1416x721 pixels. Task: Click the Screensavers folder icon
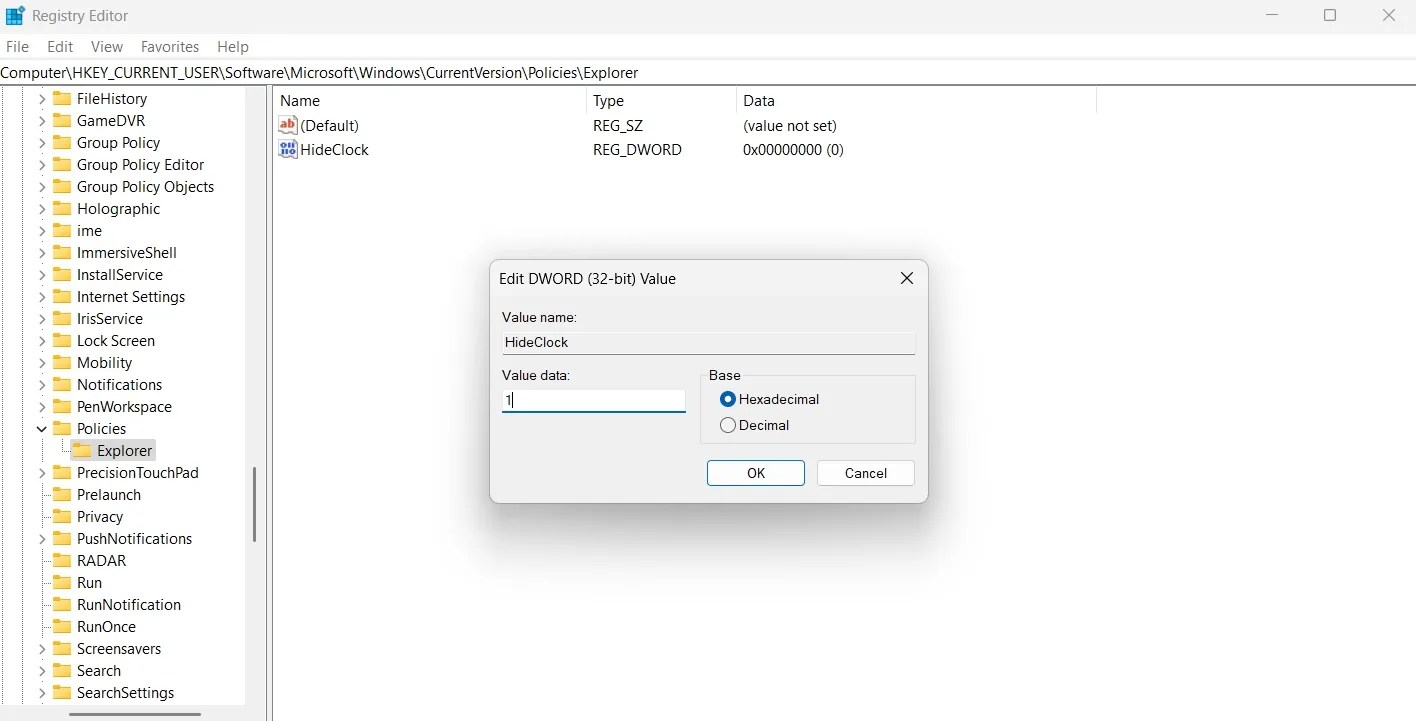(x=63, y=648)
